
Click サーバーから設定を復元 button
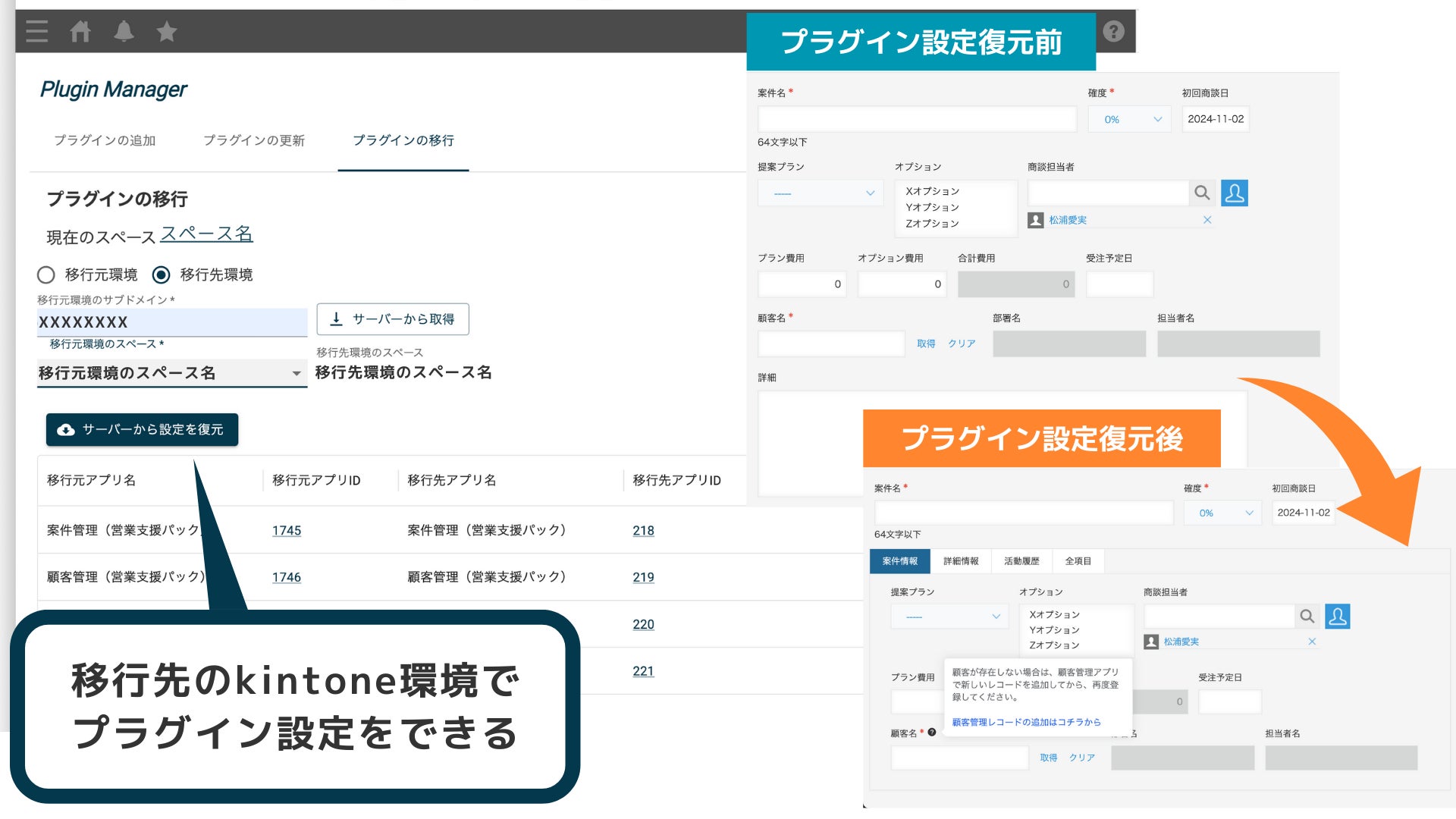(x=142, y=429)
